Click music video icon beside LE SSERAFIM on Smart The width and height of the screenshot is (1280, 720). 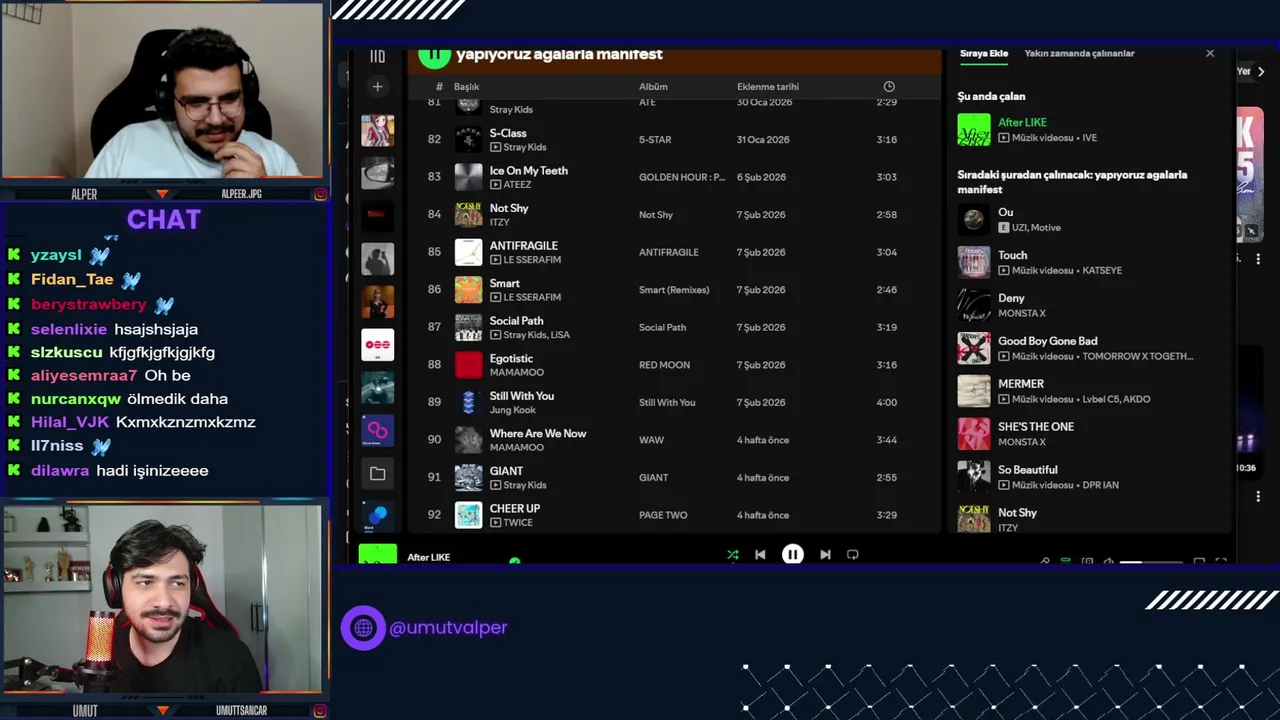(495, 297)
